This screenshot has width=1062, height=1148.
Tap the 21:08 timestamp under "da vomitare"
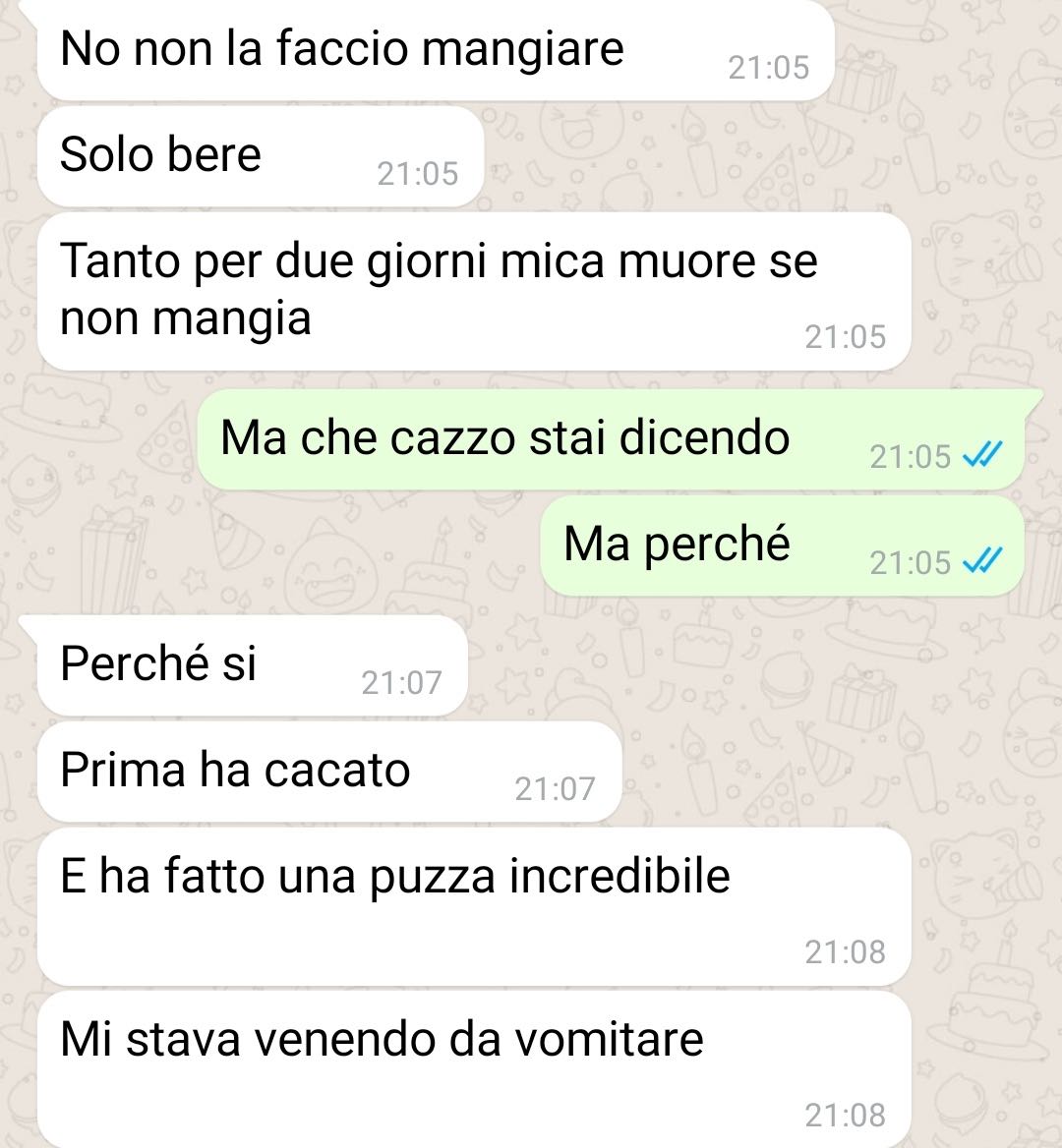(x=846, y=1116)
